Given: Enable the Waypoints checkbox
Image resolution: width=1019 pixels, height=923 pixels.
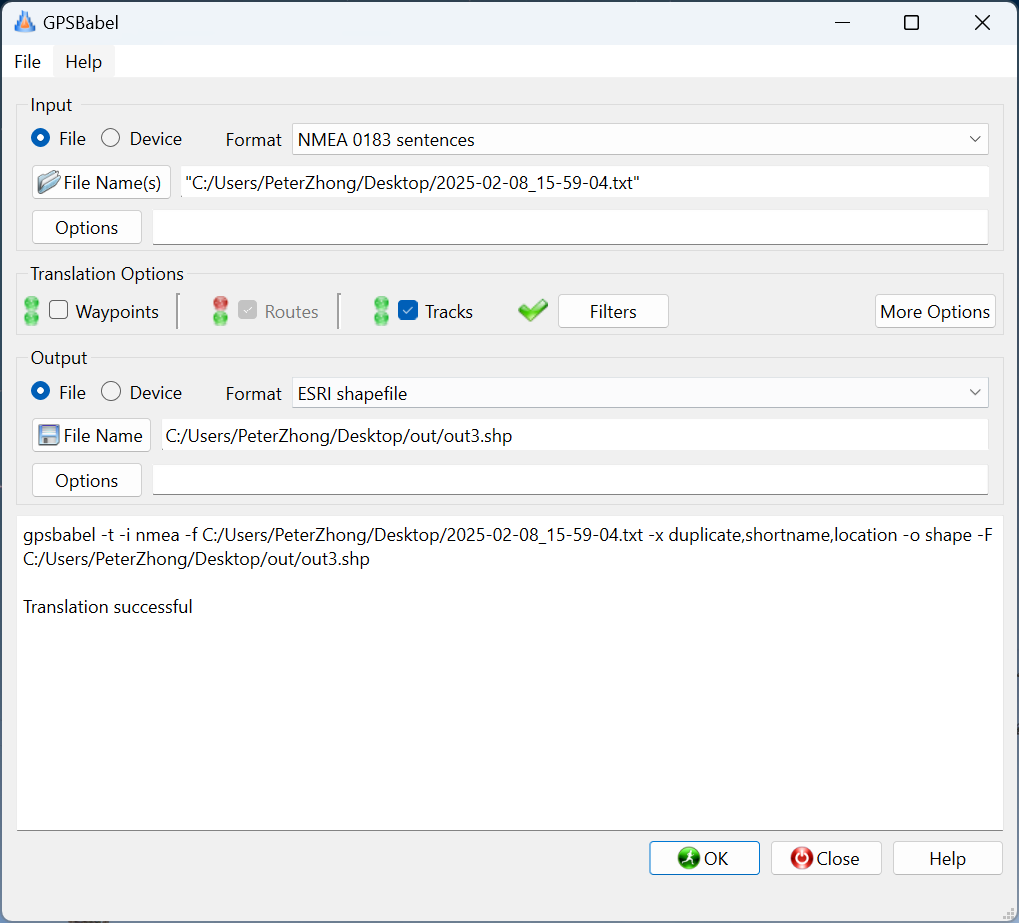Looking at the screenshot, I should click(x=58, y=310).
